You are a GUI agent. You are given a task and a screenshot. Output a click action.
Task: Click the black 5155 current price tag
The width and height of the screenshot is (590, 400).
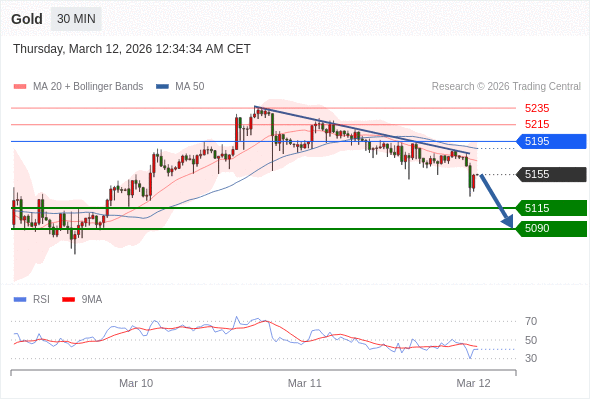(x=551, y=174)
